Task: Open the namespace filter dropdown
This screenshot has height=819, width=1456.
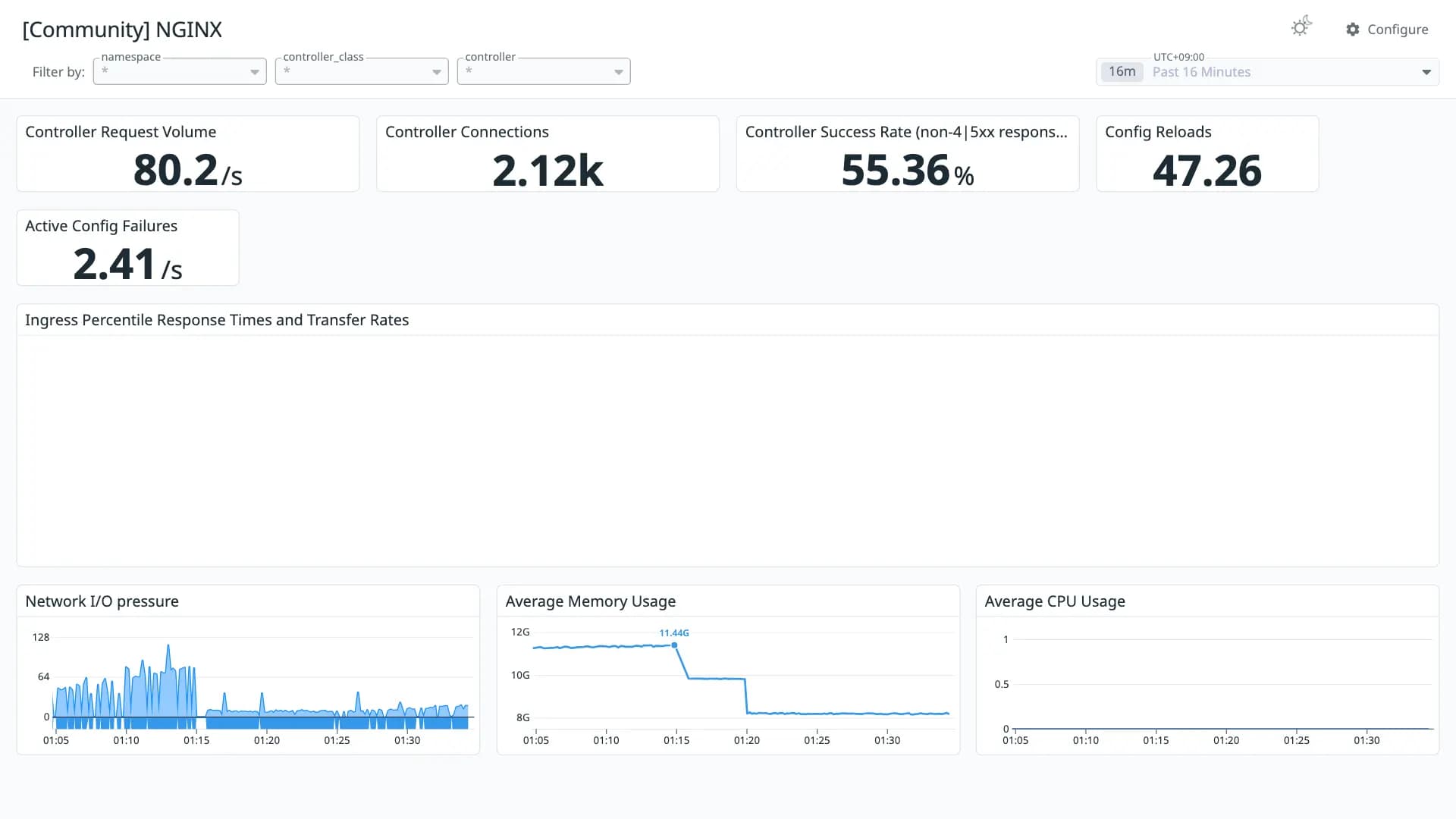Action: click(x=180, y=71)
